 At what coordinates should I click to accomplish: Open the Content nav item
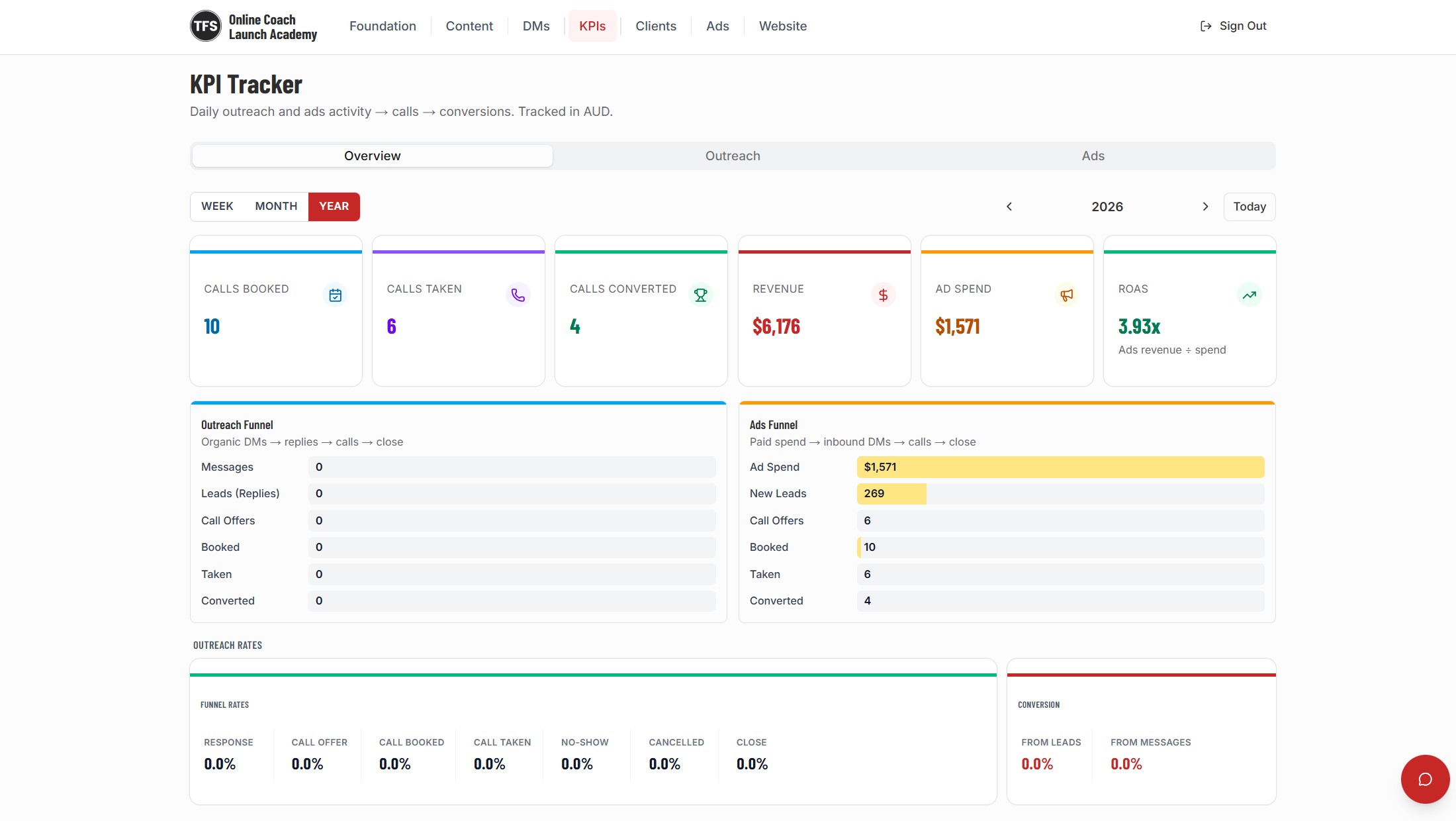coord(469,26)
